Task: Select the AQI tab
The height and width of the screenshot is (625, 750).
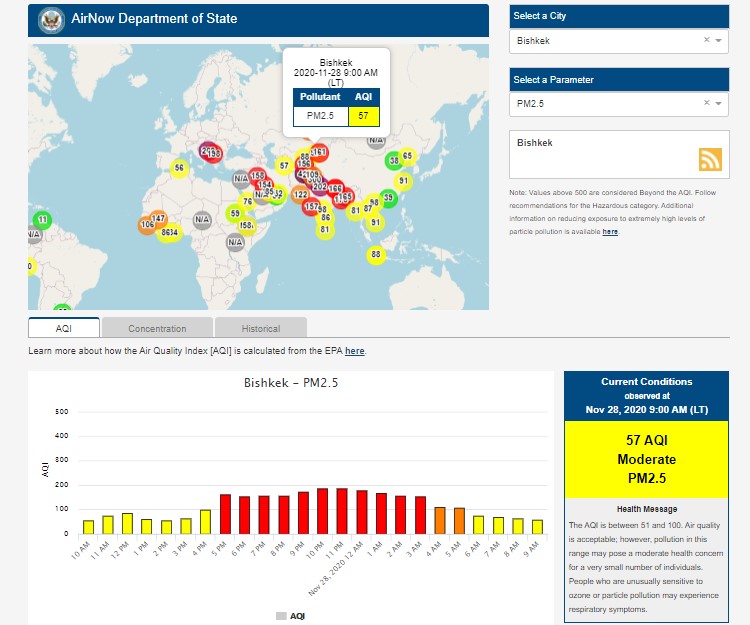Action: (x=64, y=328)
